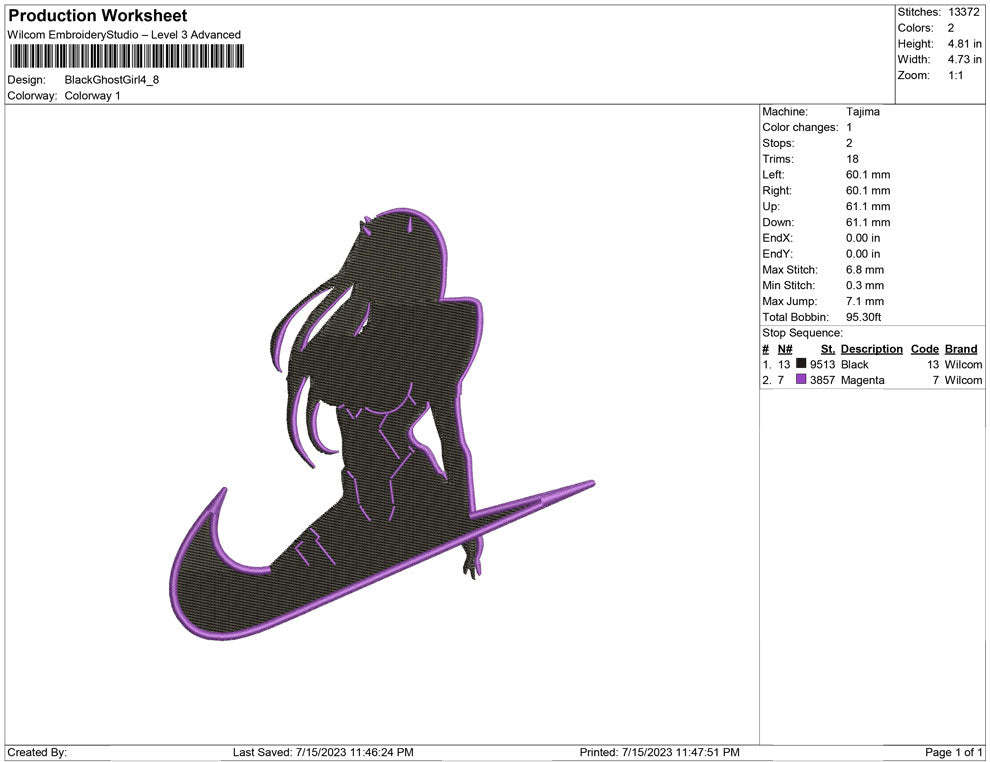Viewport: 990px width, 762px height.
Task: Click the total bobbin value '95.30ft'
Action: (x=863, y=317)
